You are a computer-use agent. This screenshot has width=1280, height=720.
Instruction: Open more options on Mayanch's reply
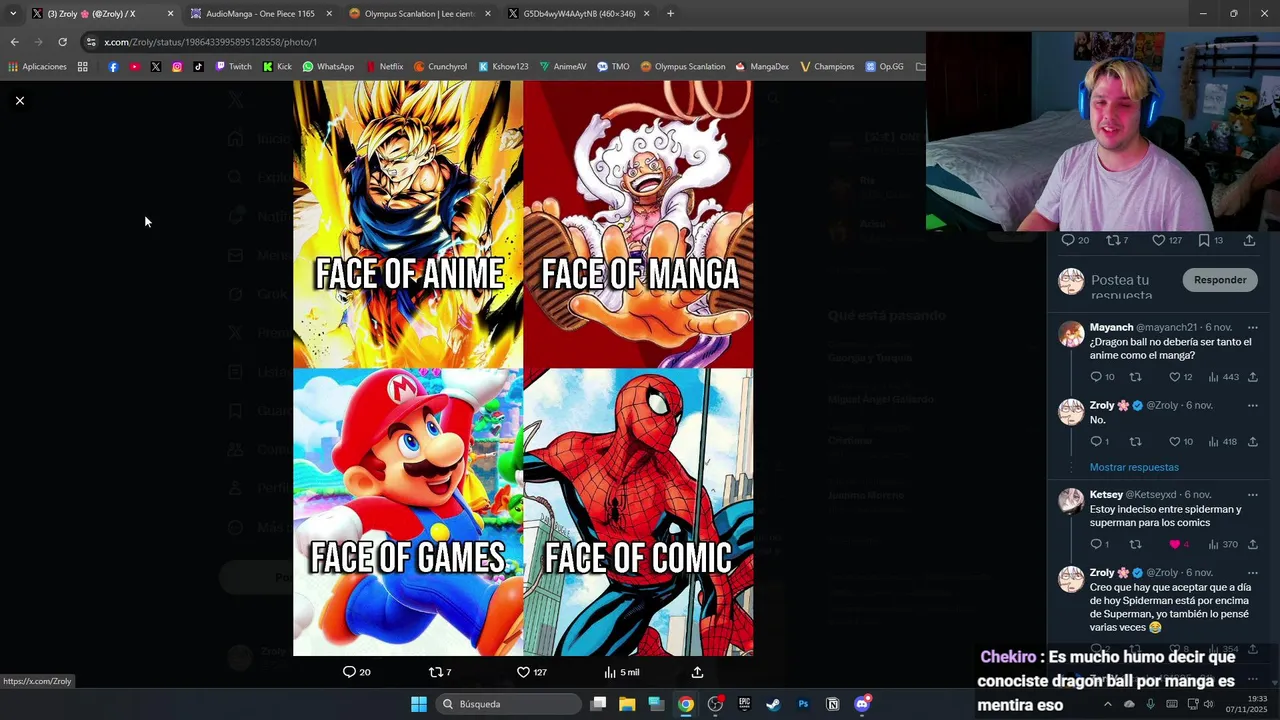click(1252, 327)
